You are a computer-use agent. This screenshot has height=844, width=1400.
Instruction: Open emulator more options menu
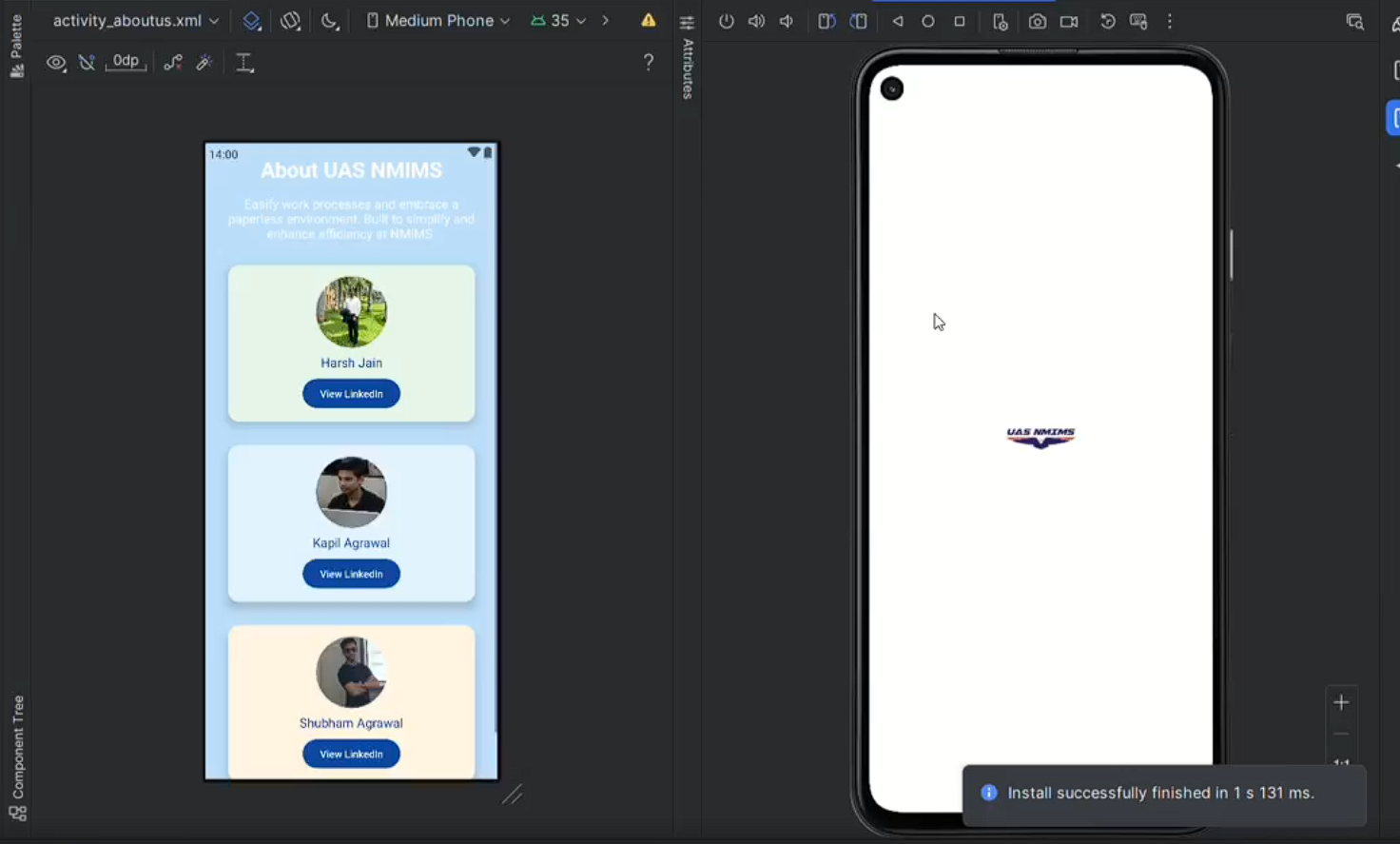[x=1170, y=21]
